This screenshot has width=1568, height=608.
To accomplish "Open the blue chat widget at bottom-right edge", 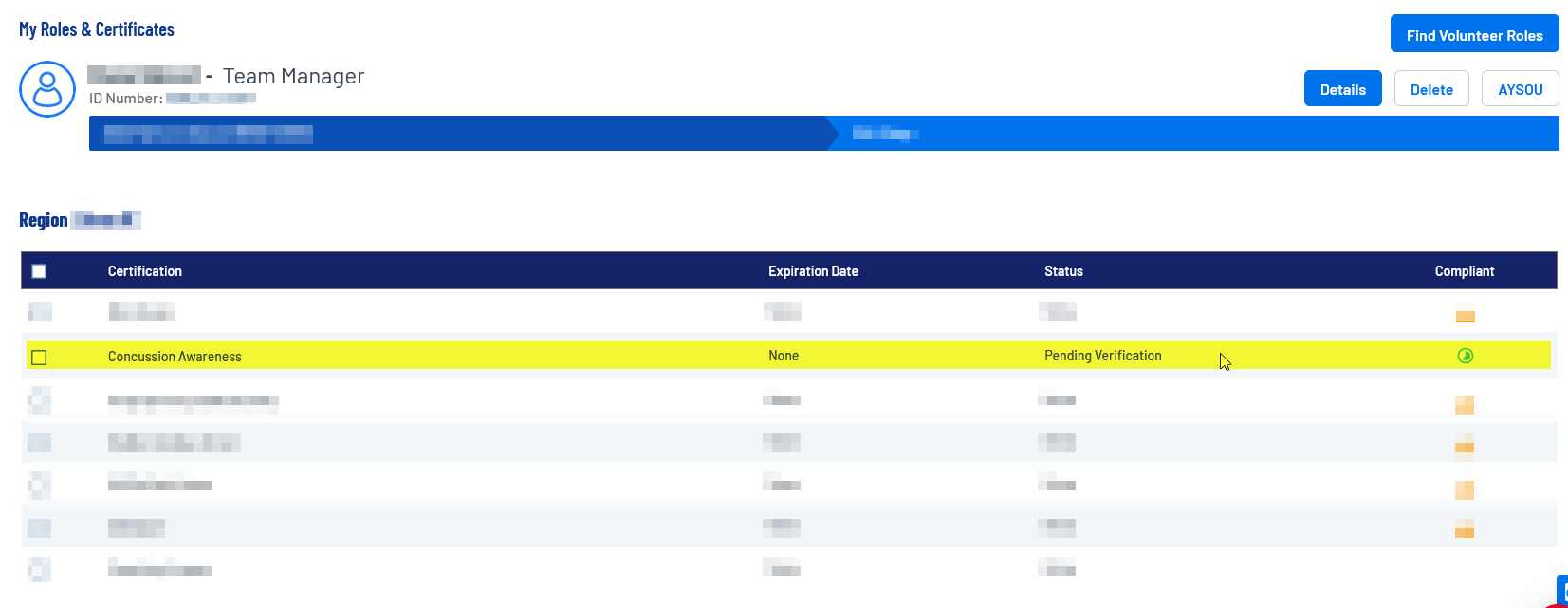I will pyautogui.click(x=1561, y=591).
